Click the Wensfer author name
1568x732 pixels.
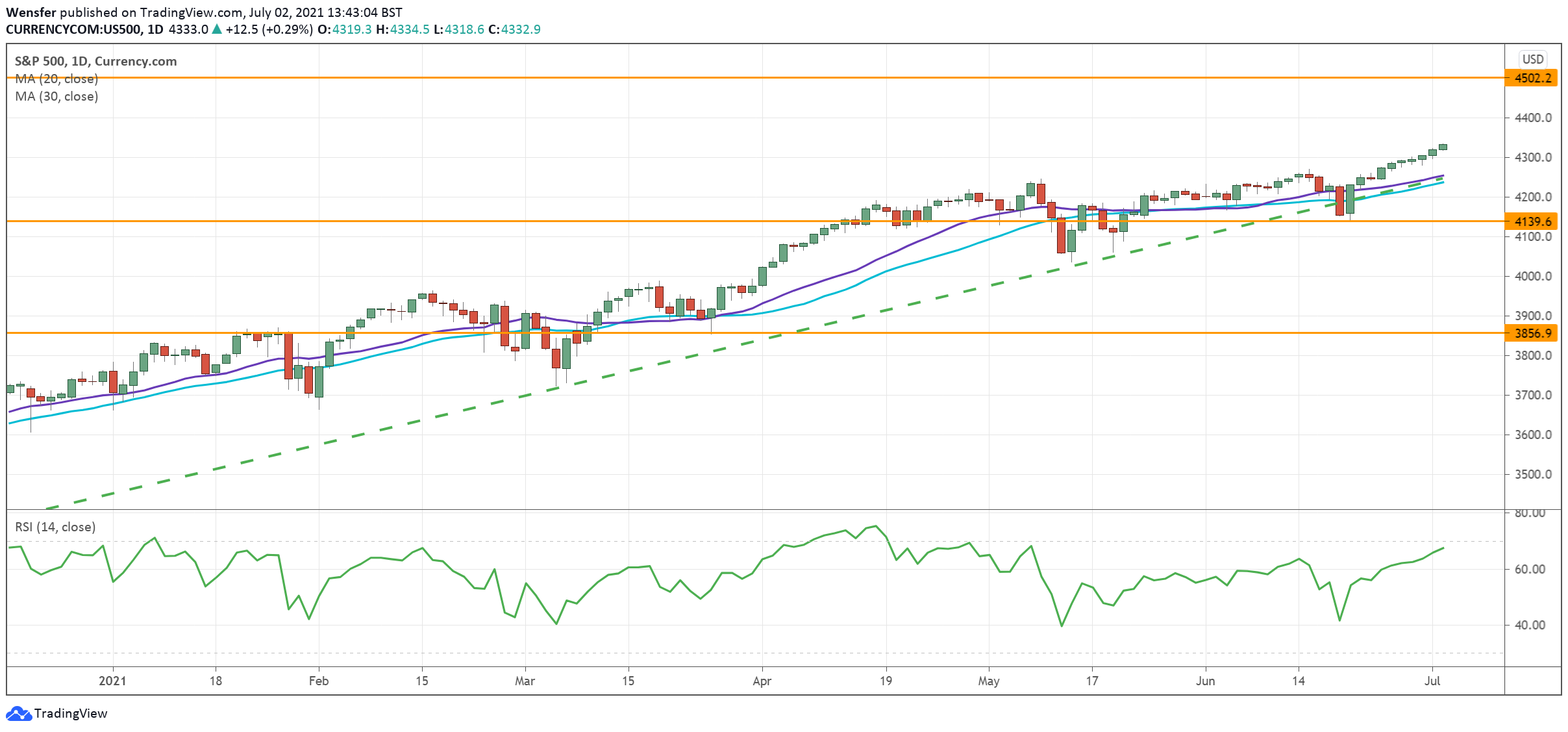[x=31, y=12]
